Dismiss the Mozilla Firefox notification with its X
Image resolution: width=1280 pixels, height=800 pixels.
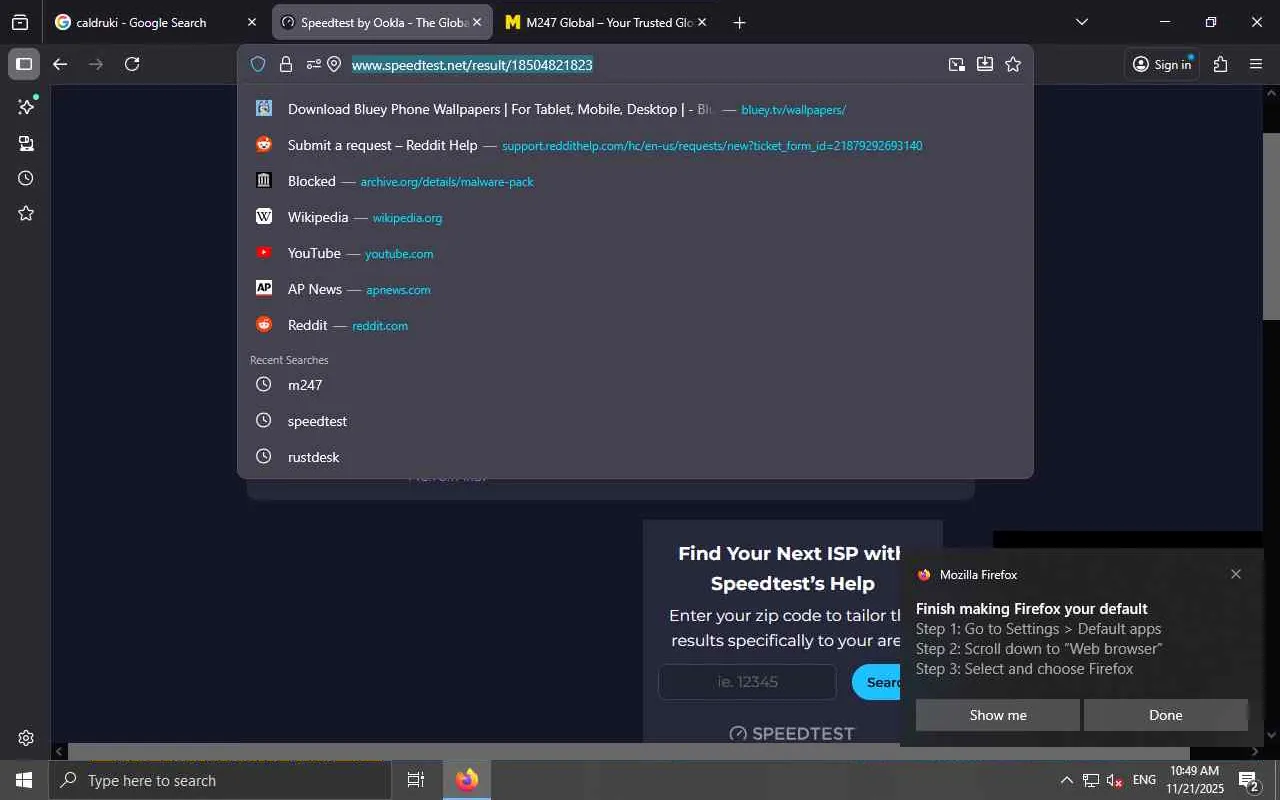click(x=1236, y=574)
